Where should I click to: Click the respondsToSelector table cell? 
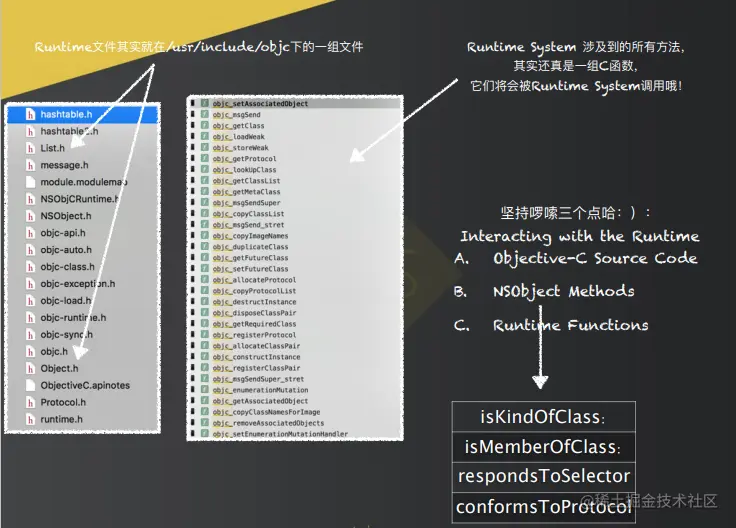(x=544, y=476)
